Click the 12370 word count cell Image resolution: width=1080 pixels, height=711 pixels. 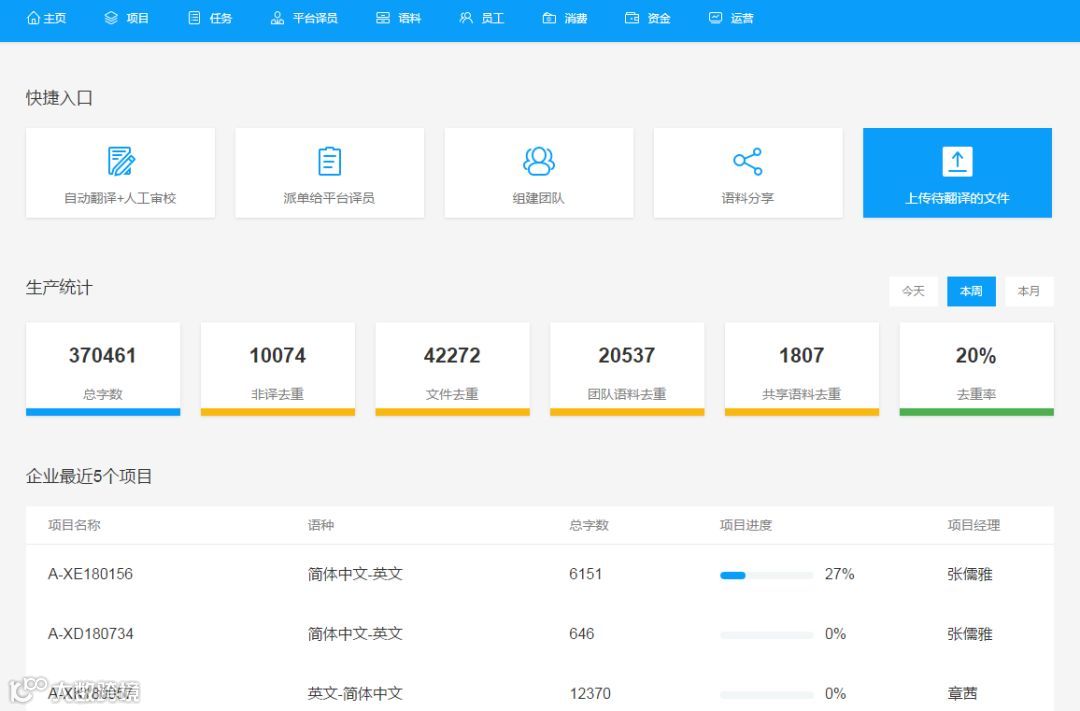(x=590, y=694)
